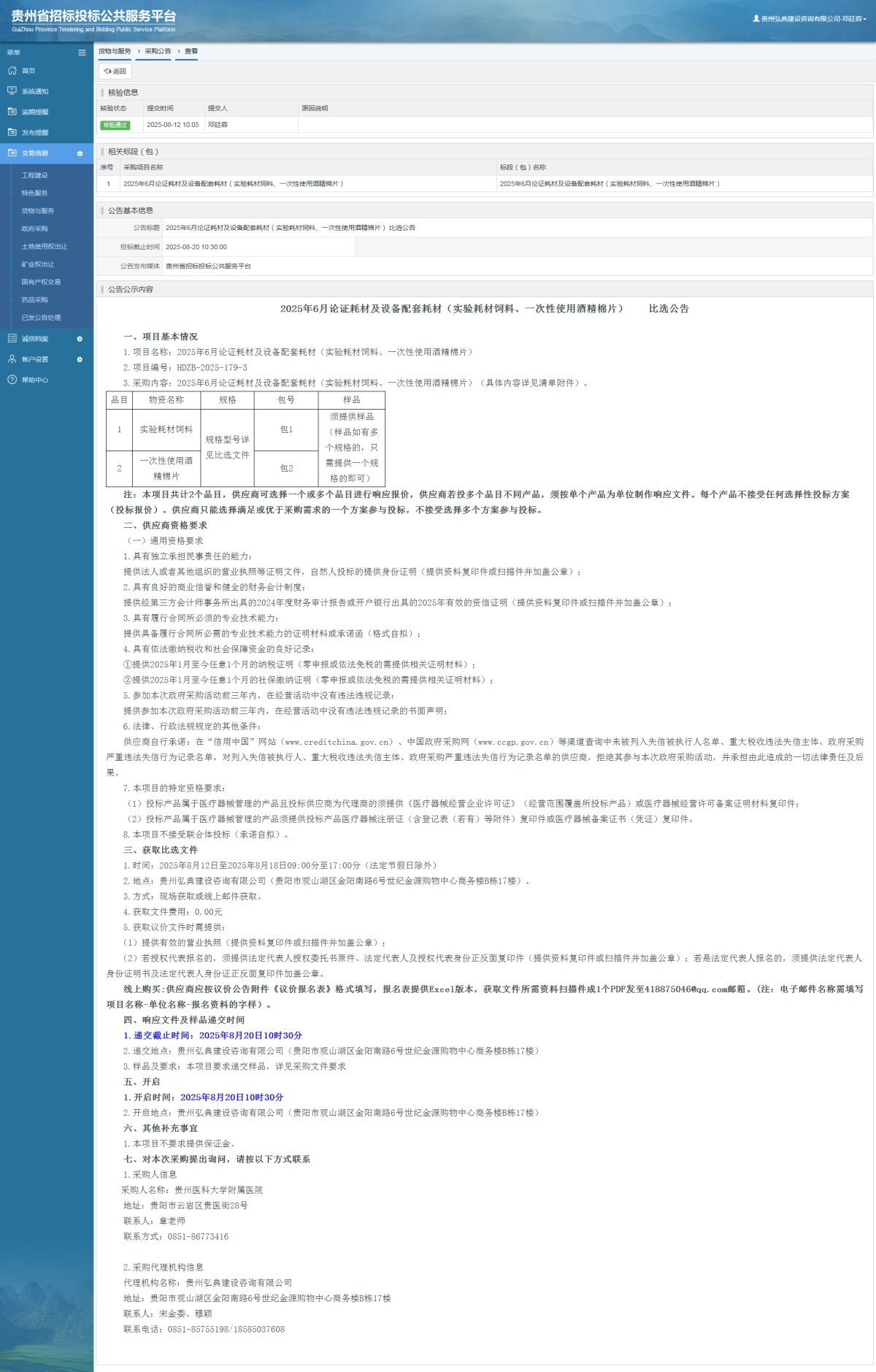Click the 采购公告 breadcrumb link
The image size is (876, 1372).
[158, 51]
